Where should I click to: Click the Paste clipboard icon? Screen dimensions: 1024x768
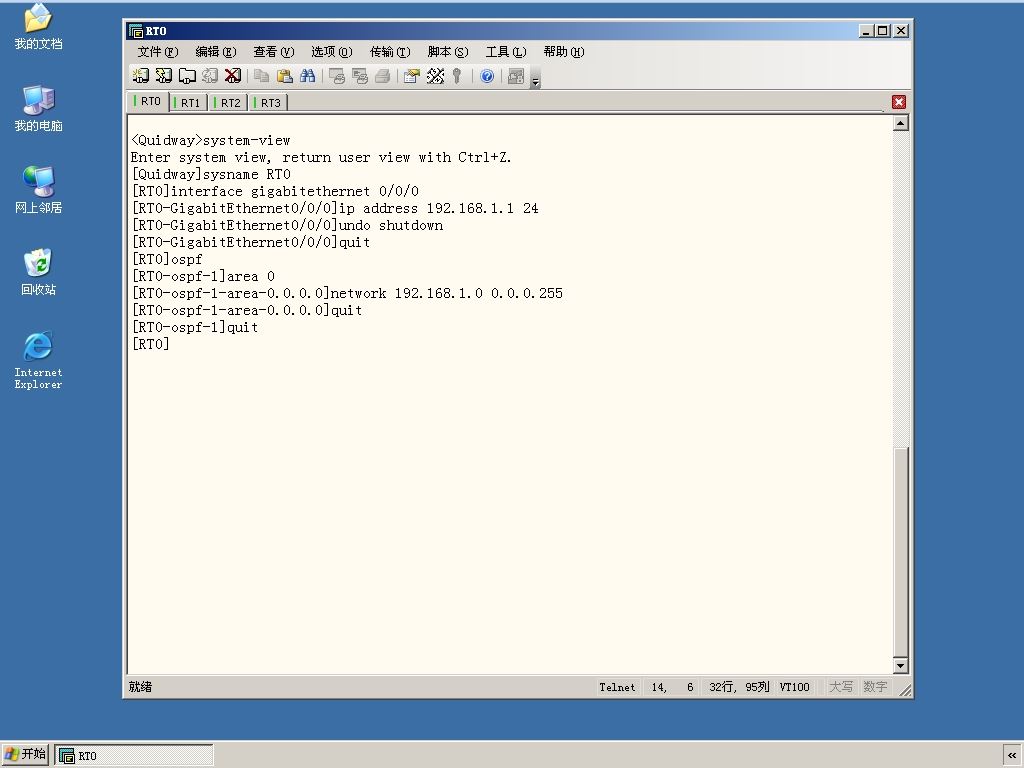[285, 76]
